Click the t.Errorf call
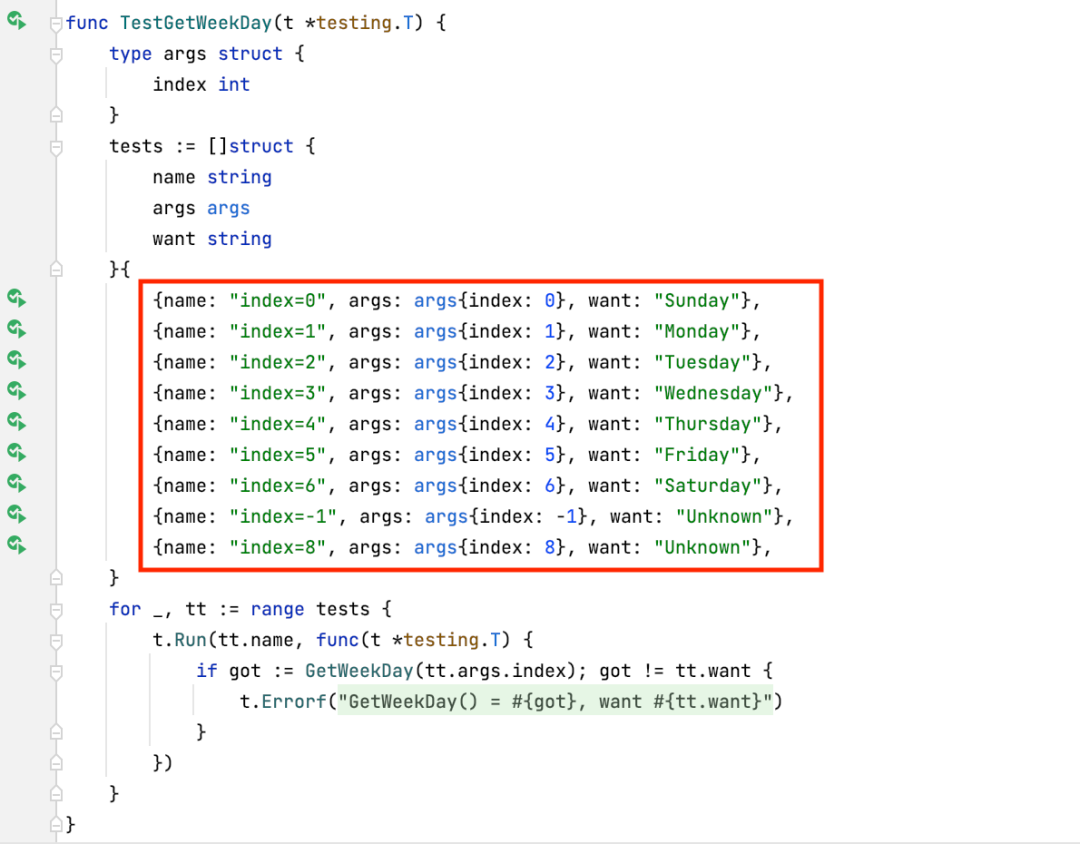Screen dimensions: 1080x844 click(x=283, y=701)
